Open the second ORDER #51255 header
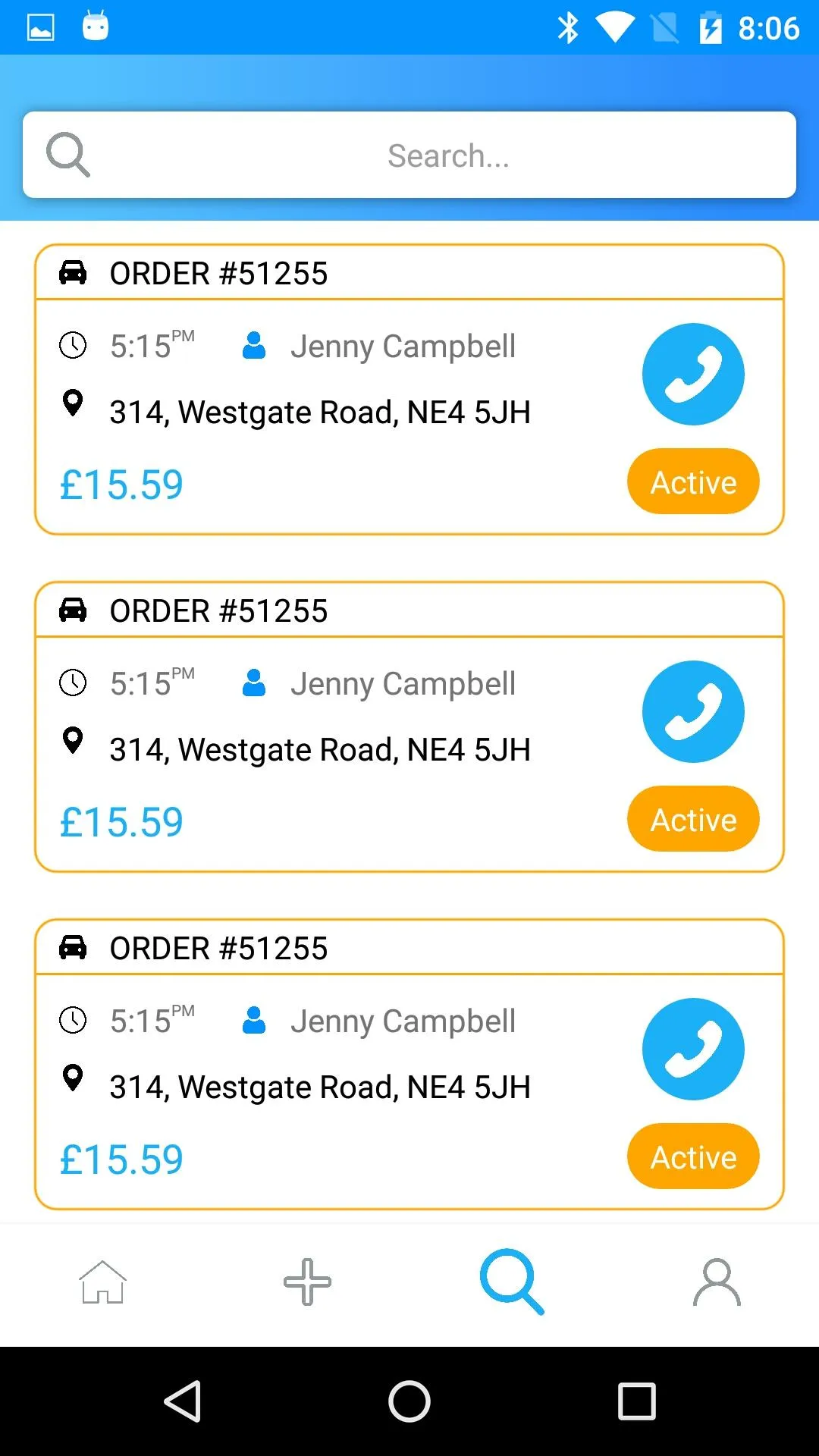Image resolution: width=819 pixels, height=1456 pixels. pos(218,610)
